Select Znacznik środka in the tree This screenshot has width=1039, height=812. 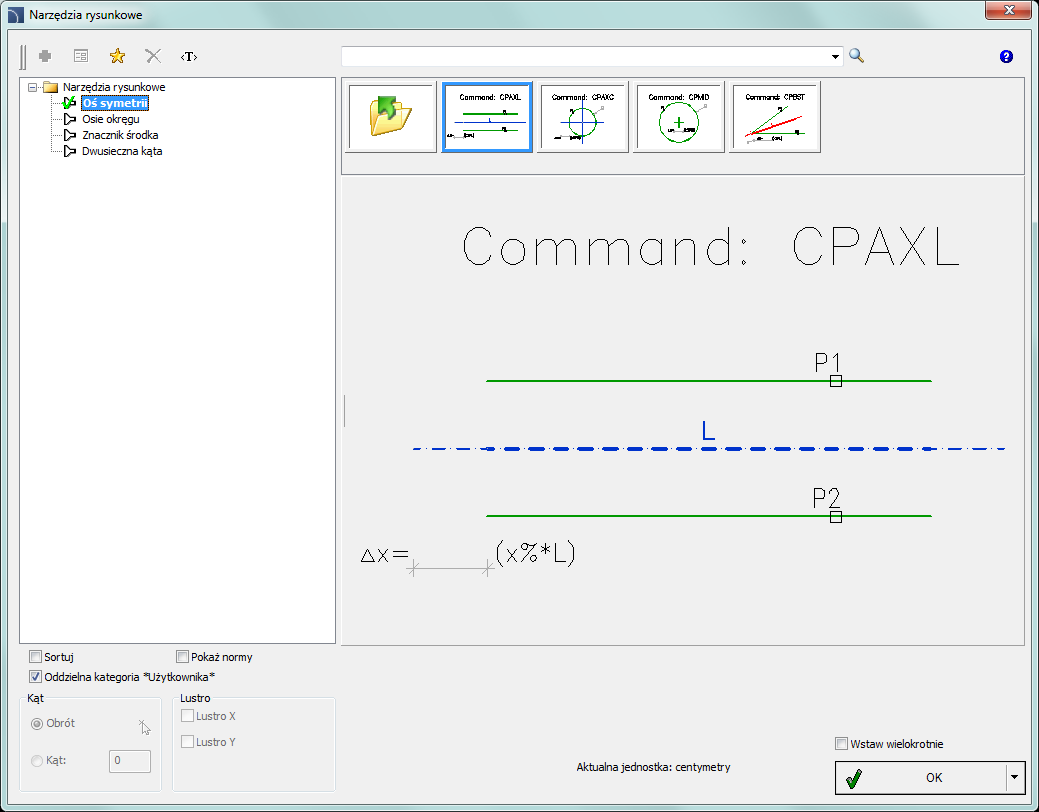pos(120,135)
